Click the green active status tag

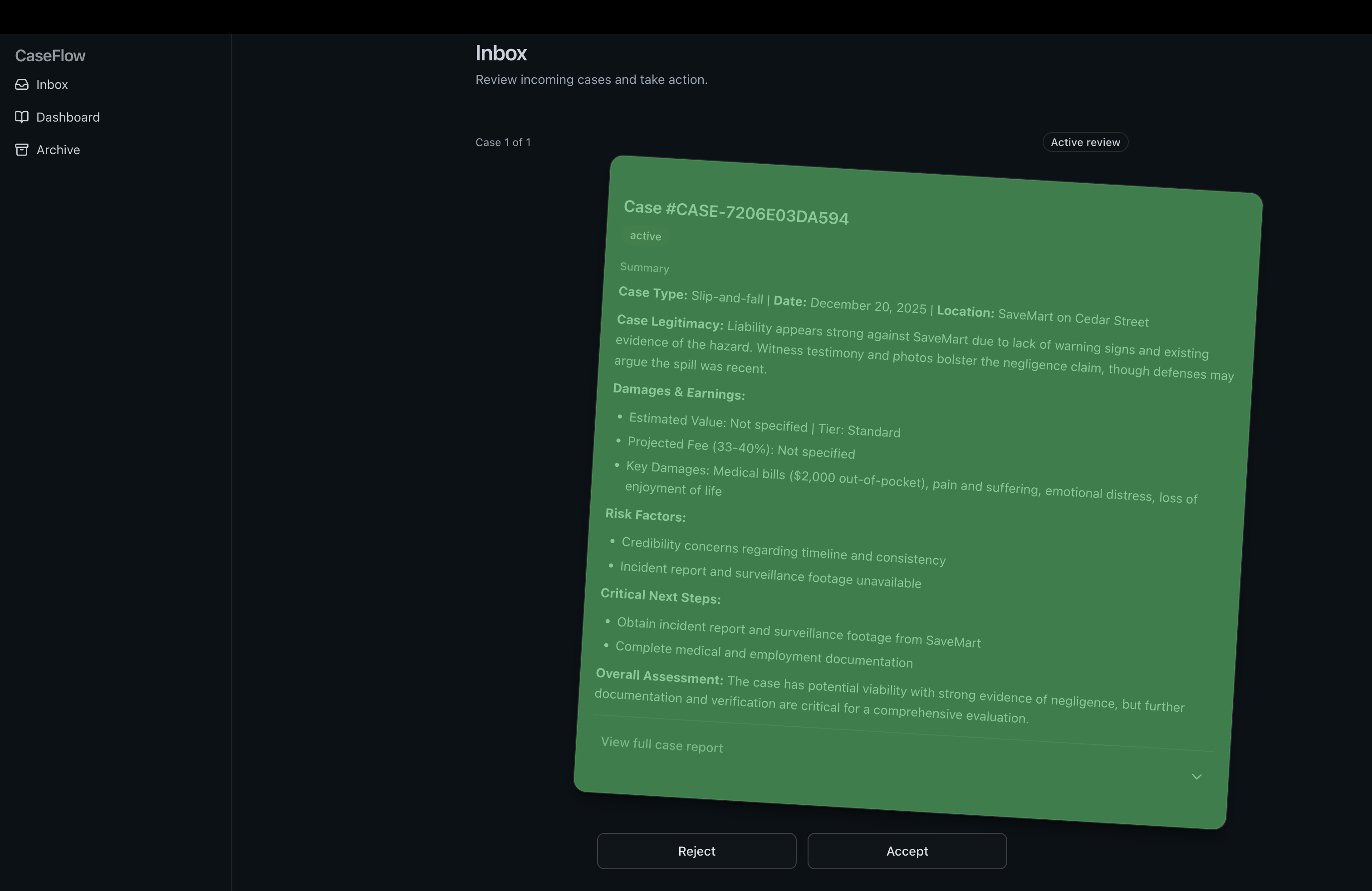(645, 236)
